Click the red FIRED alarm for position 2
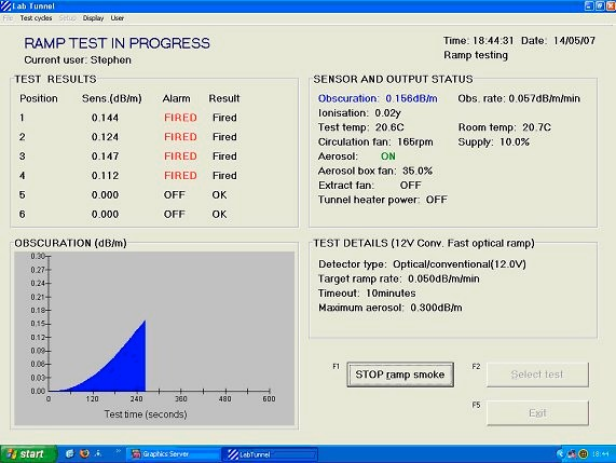The image size is (616, 463). pos(180,137)
